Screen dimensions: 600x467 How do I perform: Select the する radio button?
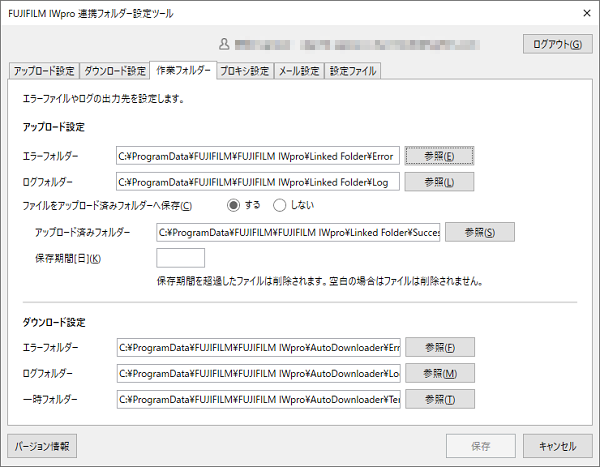(x=233, y=205)
